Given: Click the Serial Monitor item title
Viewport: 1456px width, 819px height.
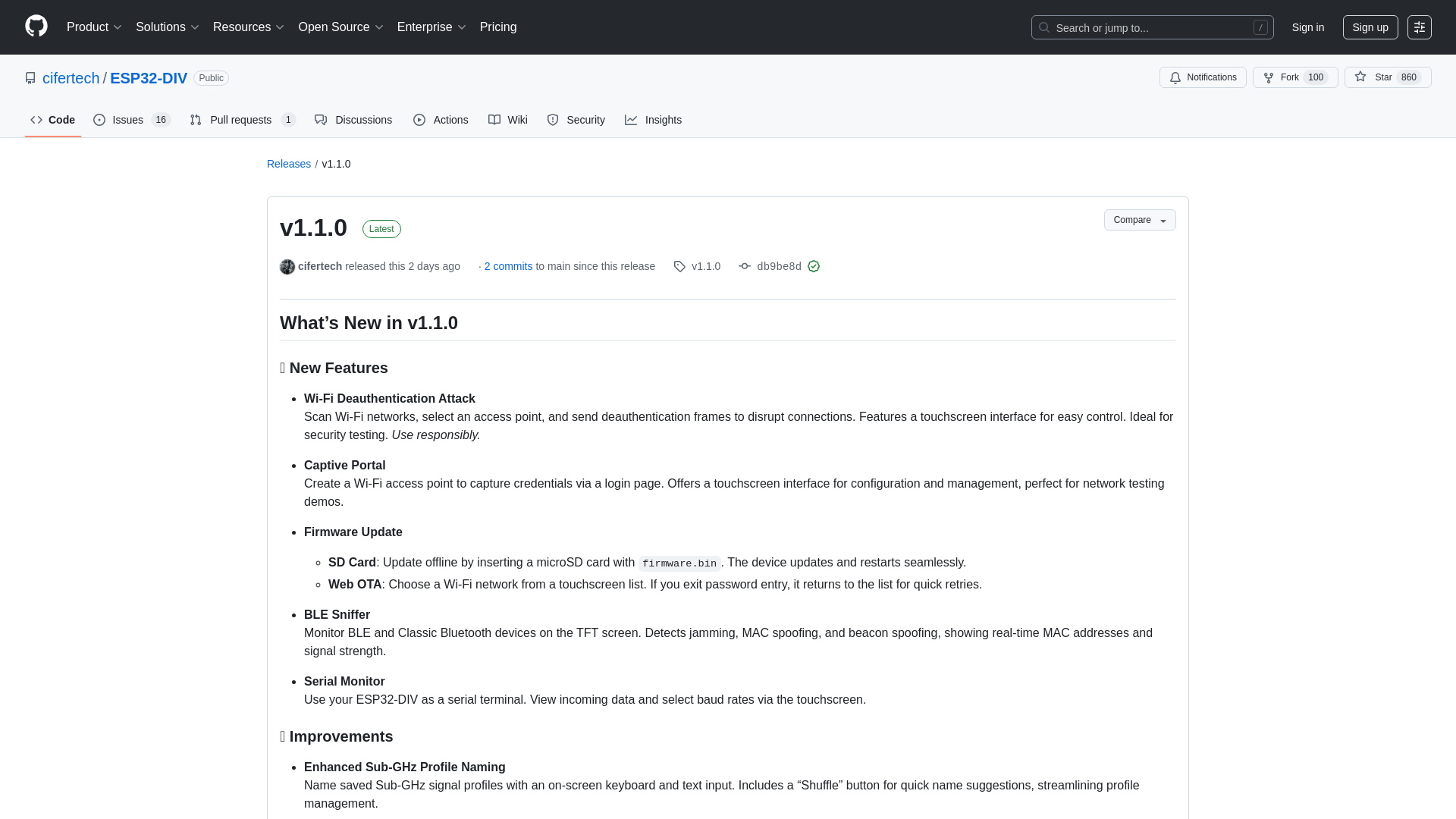Looking at the screenshot, I should coord(344,682).
